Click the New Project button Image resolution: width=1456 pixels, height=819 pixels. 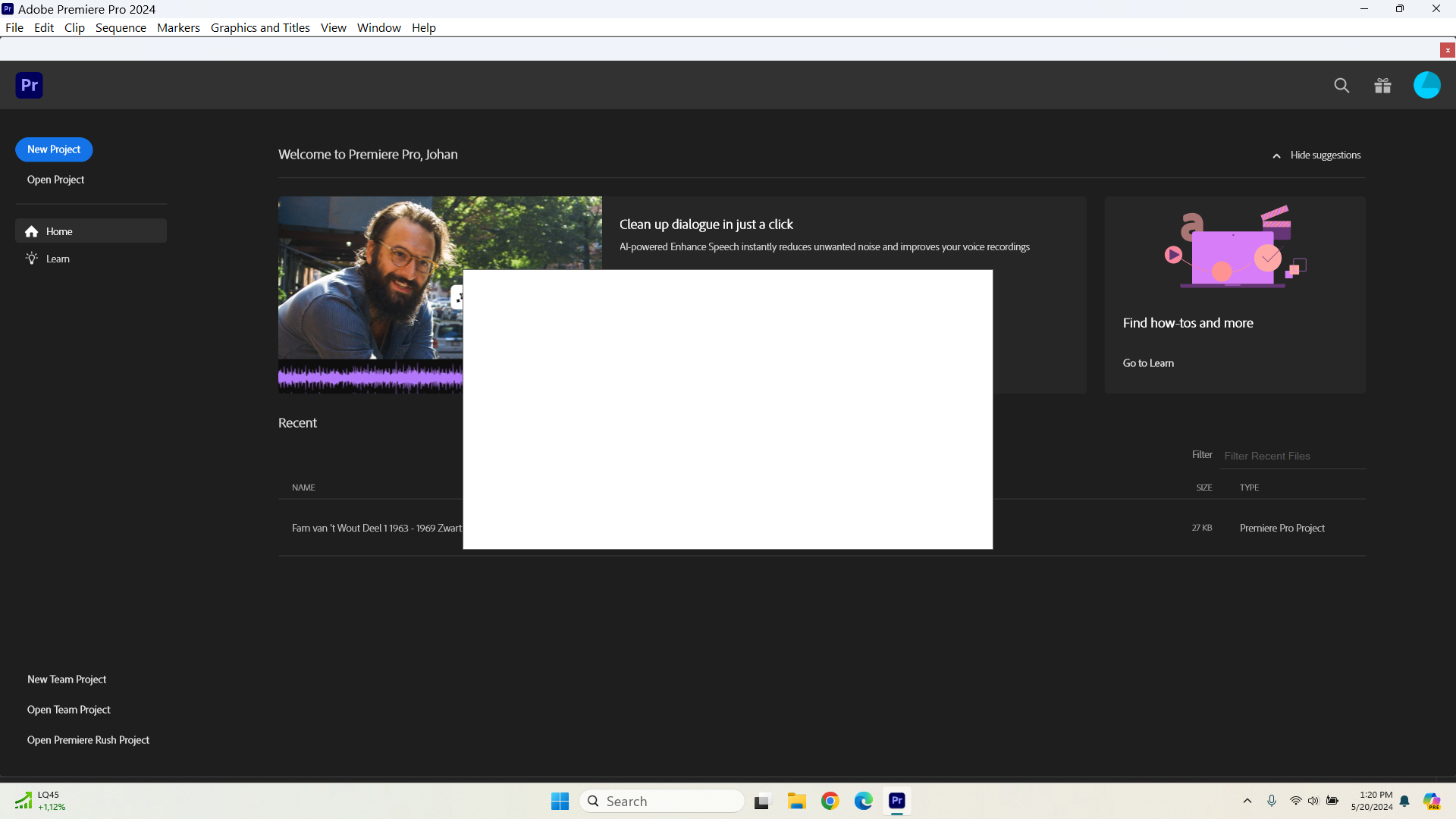click(x=53, y=149)
